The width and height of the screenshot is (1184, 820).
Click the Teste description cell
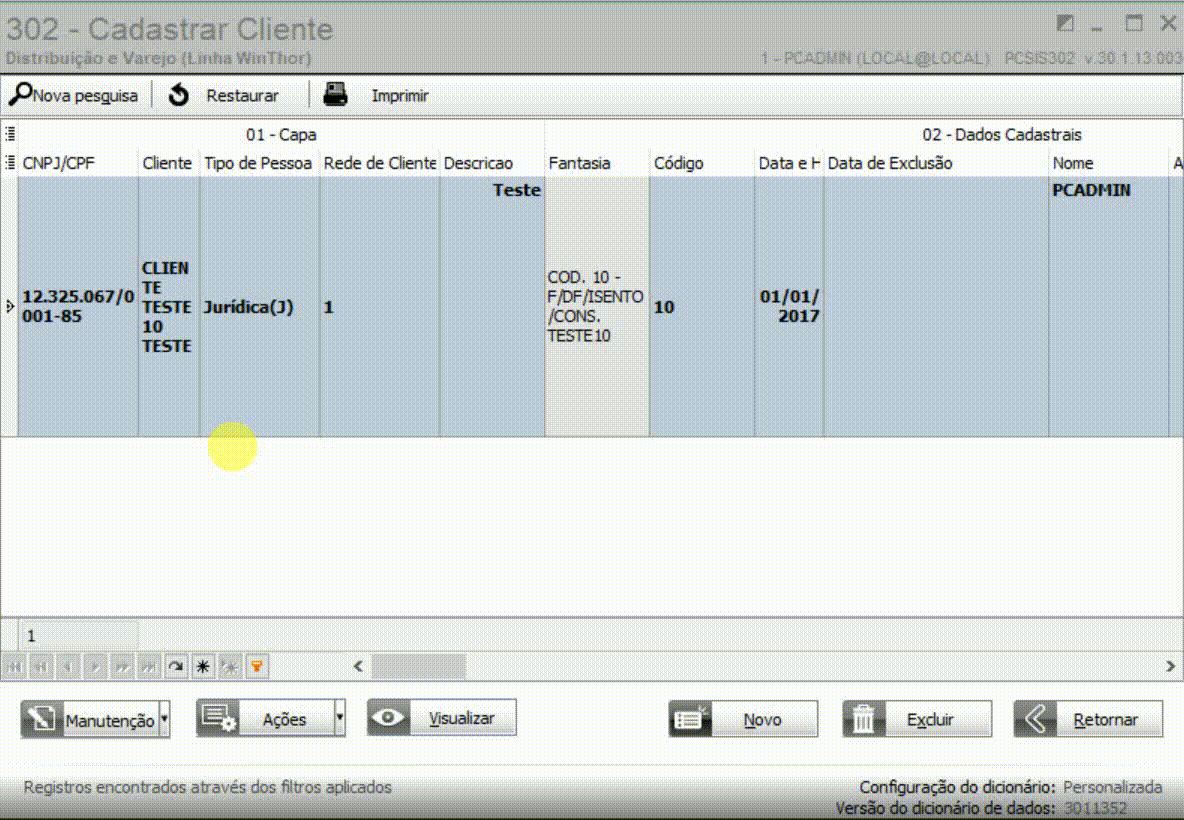(x=492, y=307)
